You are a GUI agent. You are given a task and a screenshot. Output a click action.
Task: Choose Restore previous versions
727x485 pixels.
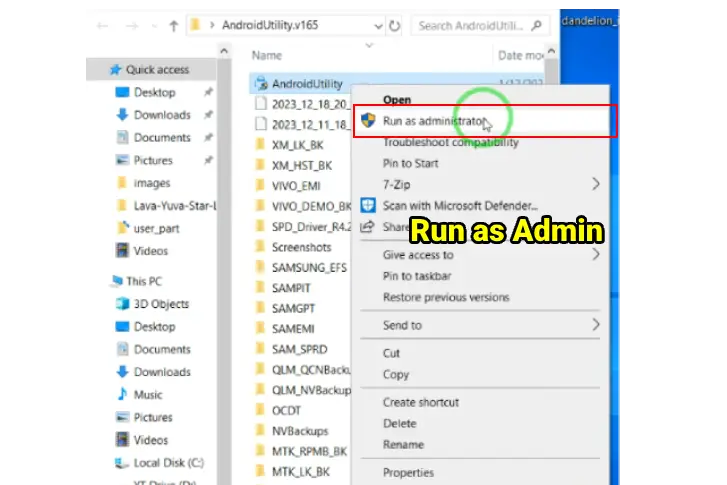pos(446,297)
